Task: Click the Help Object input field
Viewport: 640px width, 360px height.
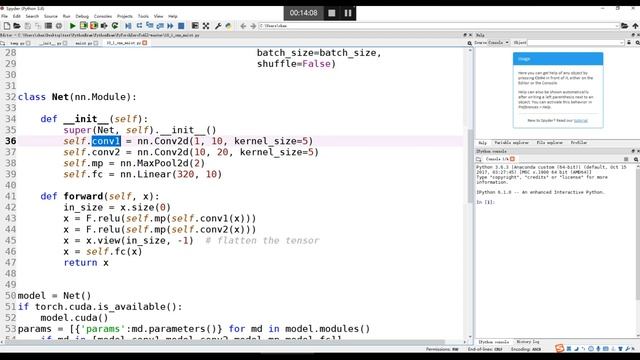Action: click(576, 42)
